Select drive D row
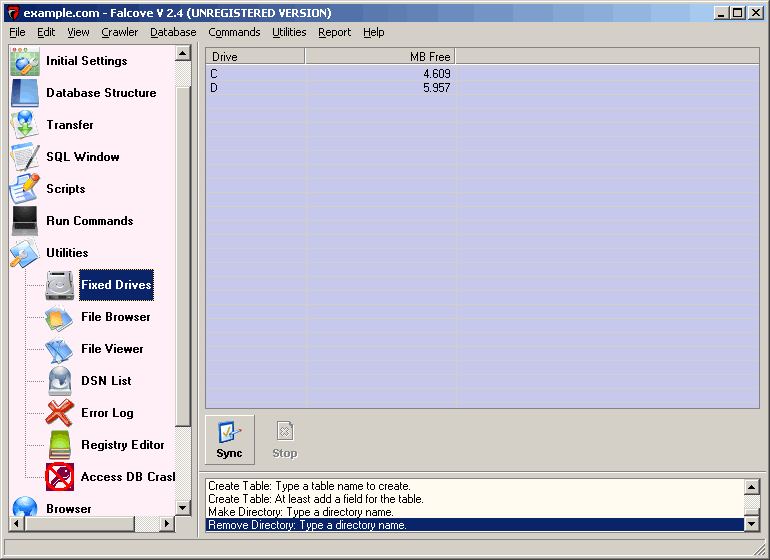770x560 pixels. [482, 88]
